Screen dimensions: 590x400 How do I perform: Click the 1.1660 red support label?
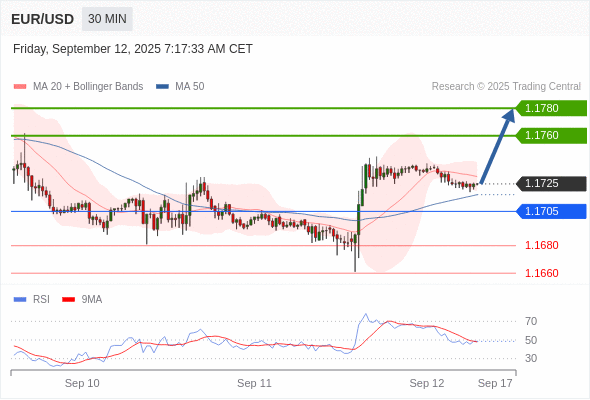(541, 273)
